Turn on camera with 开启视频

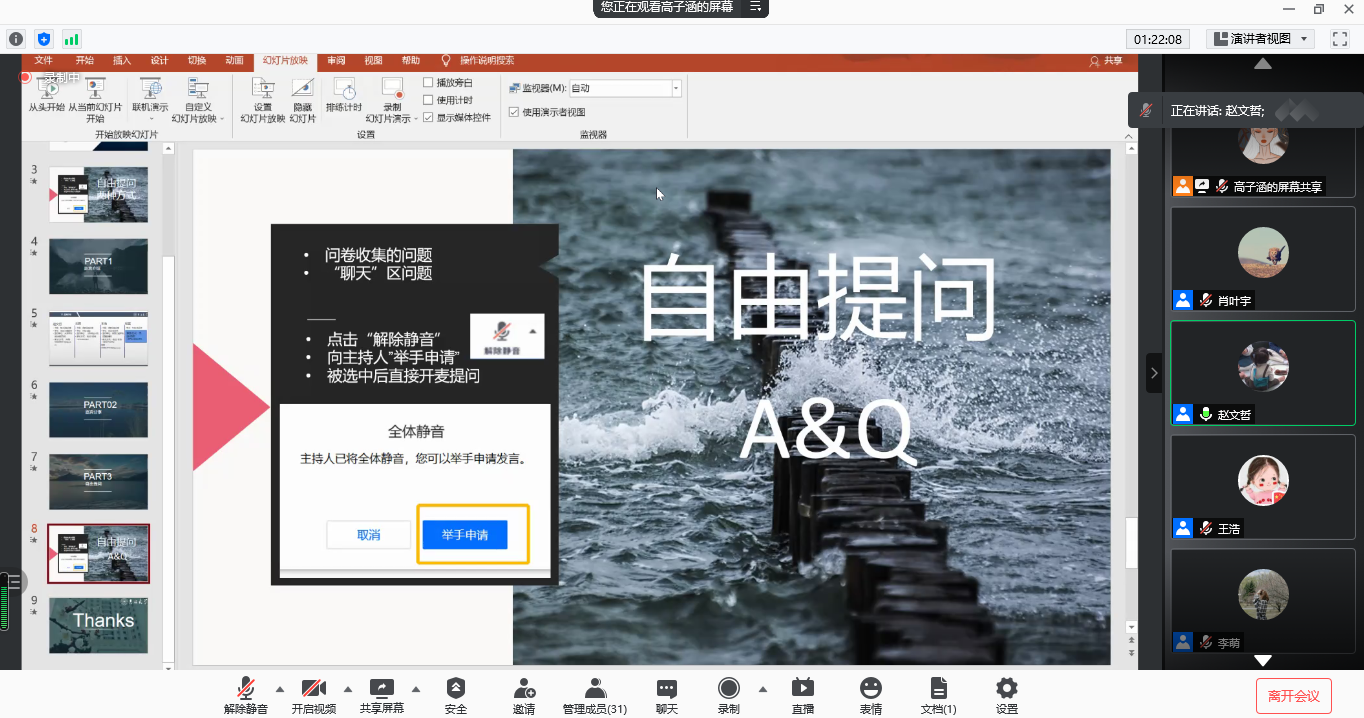313,689
